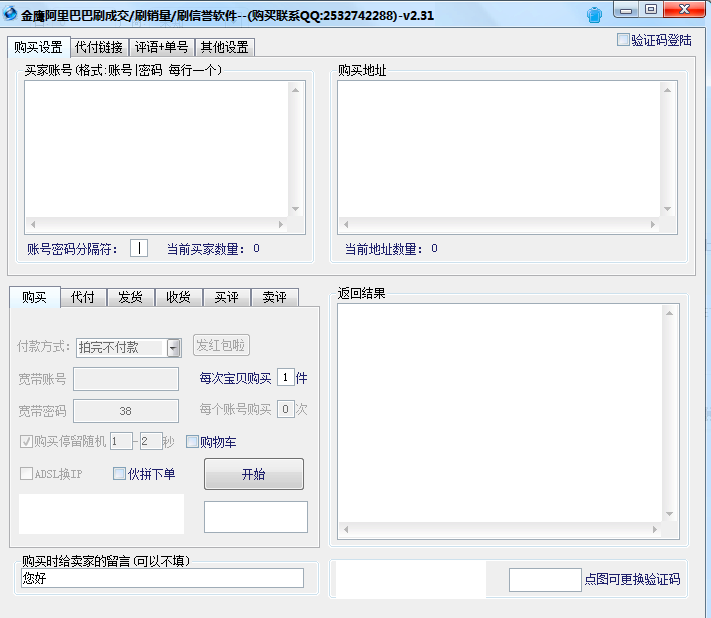
Task: Click right arrow of 买家账号 horizontal scrollbar
Action: (x=281, y=224)
